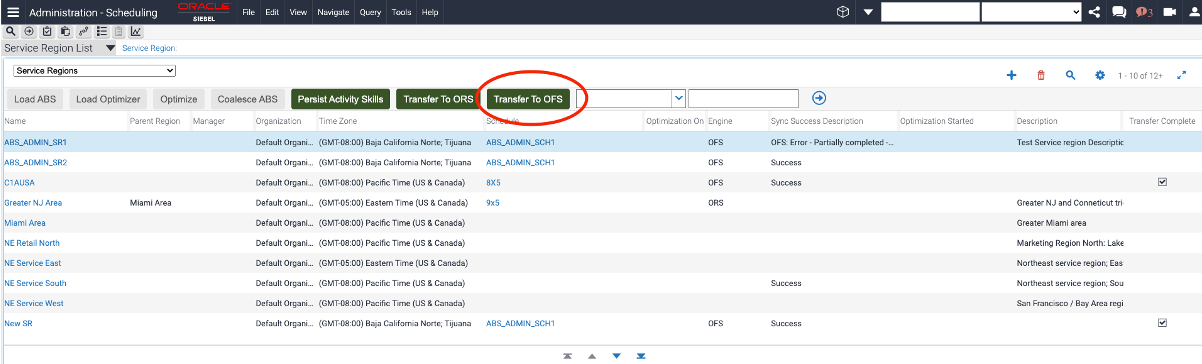Click Transfer To OFS button
The width and height of the screenshot is (1202, 364).
(529, 99)
